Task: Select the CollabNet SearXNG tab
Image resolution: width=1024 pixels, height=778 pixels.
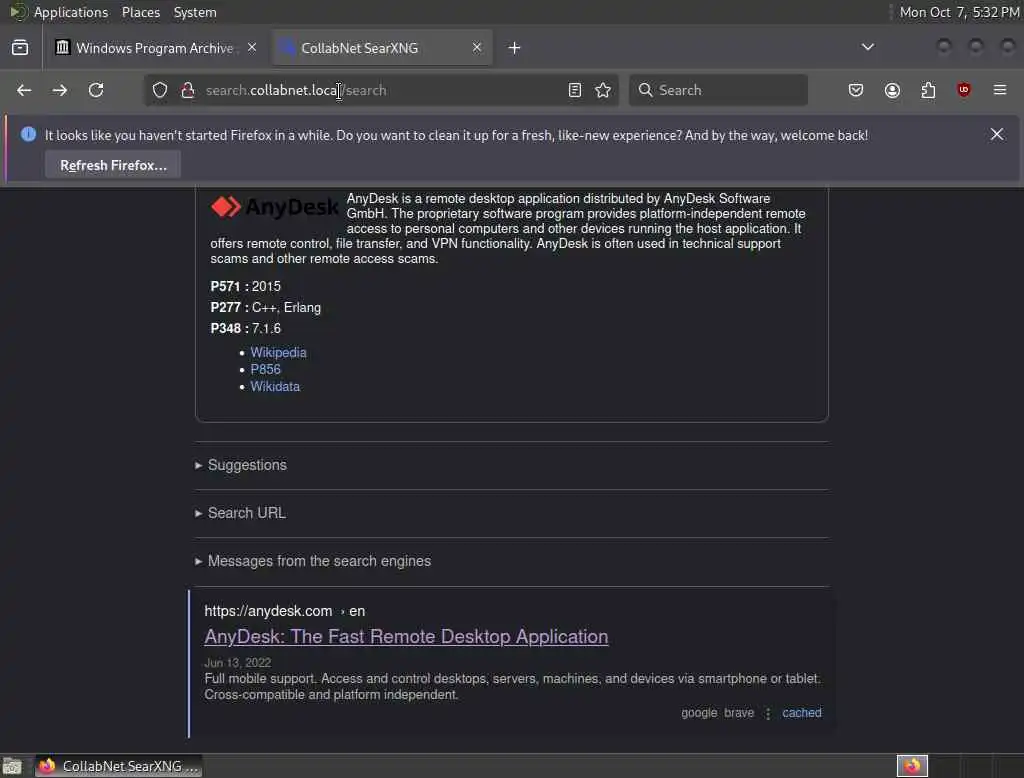Action: pyautogui.click(x=383, y=48)
